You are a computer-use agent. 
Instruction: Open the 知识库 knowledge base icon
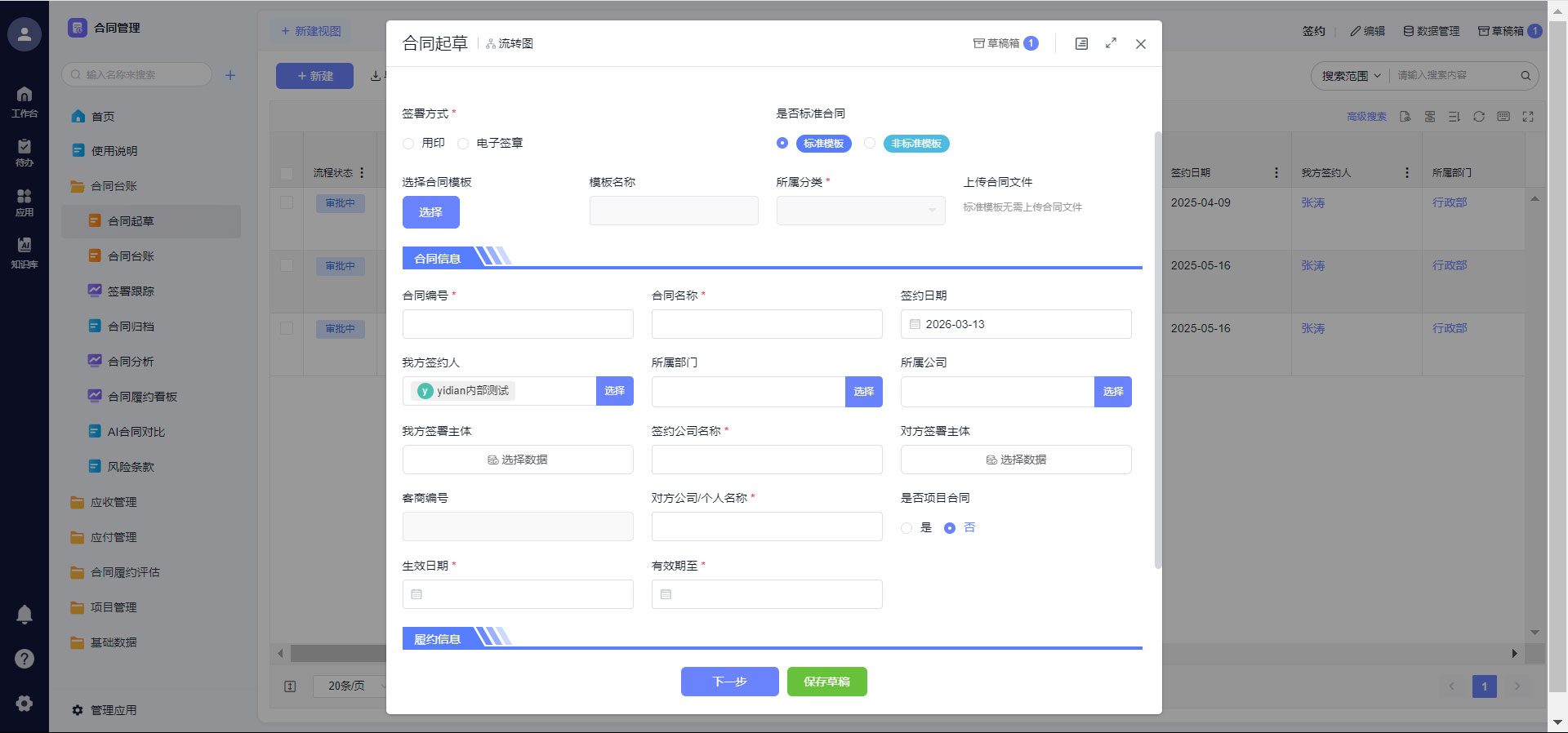24,252
